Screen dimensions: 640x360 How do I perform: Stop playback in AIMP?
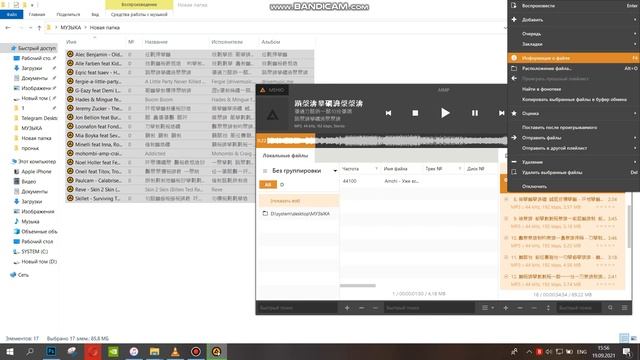pyautogui.click(x=415, y=113)
